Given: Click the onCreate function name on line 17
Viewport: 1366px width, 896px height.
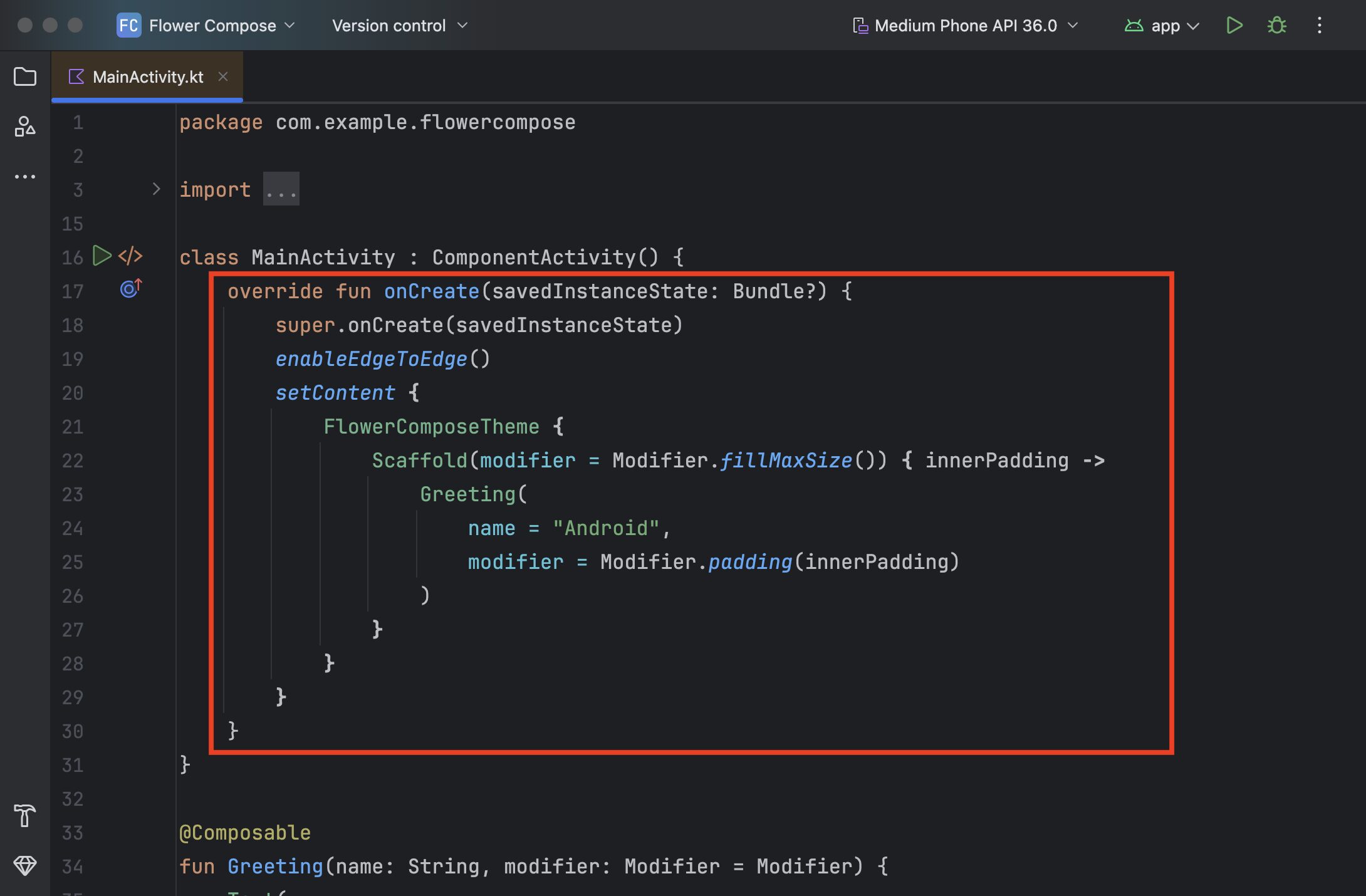Looking at the screenshot, I should pos(432,291).
